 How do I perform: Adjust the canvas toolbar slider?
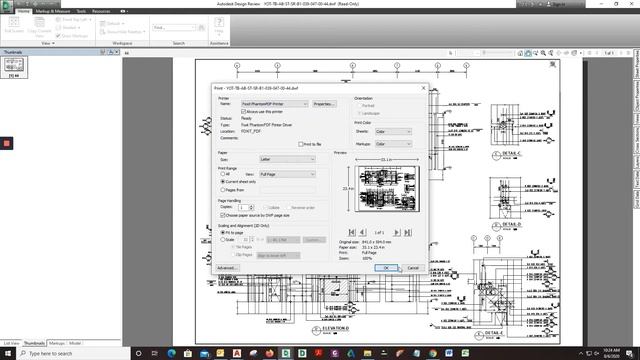pyautogui.click(x=484, y=53)
